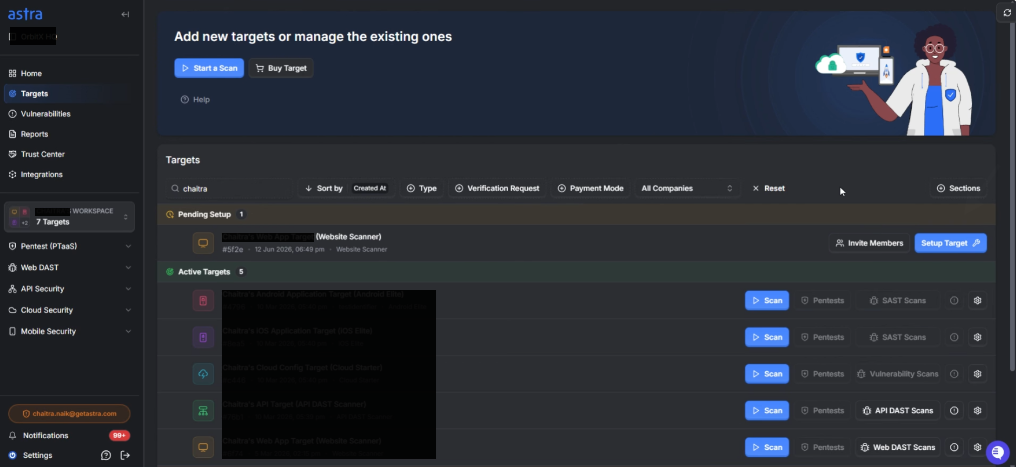Open SAST Scans on the Android target row
The image size is (1016, 467).
[x=898, y=301]
